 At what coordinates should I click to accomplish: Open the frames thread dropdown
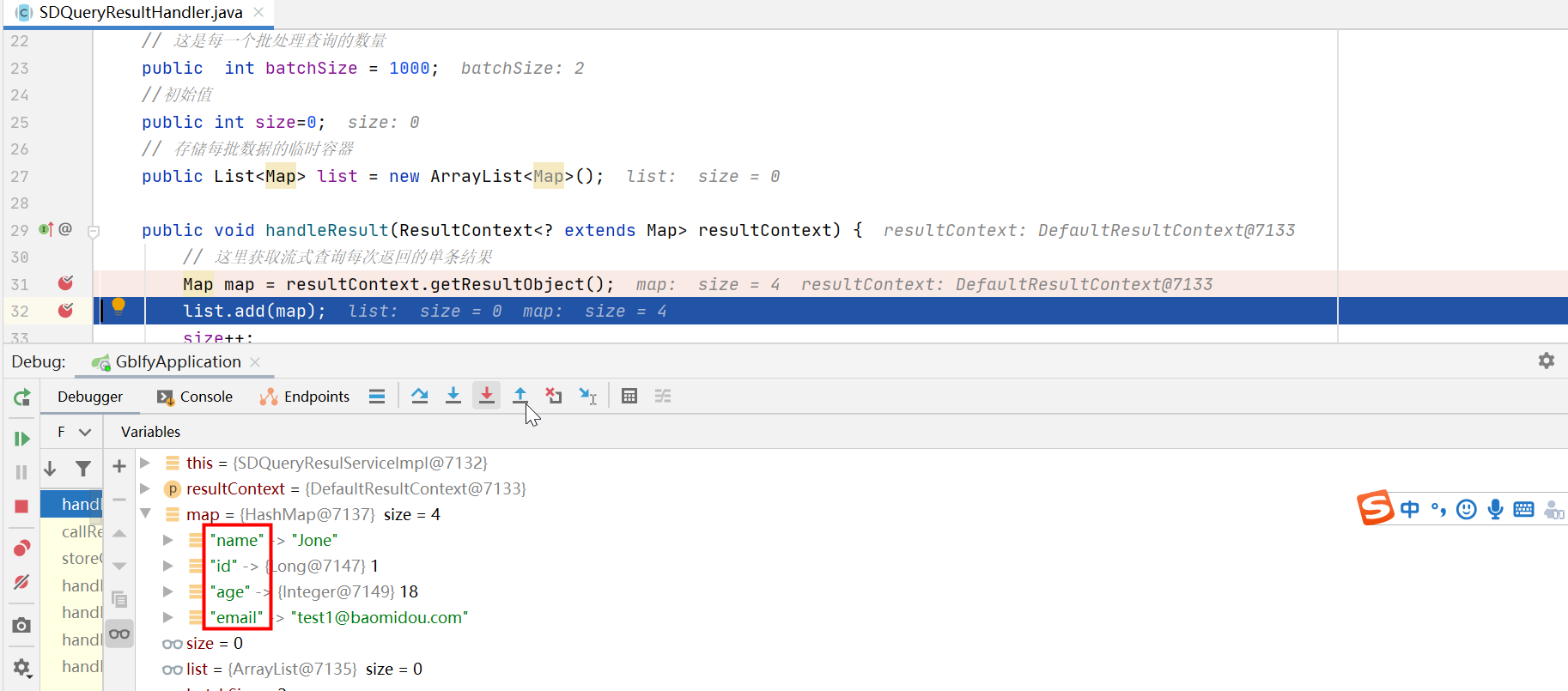pos(75,432)
